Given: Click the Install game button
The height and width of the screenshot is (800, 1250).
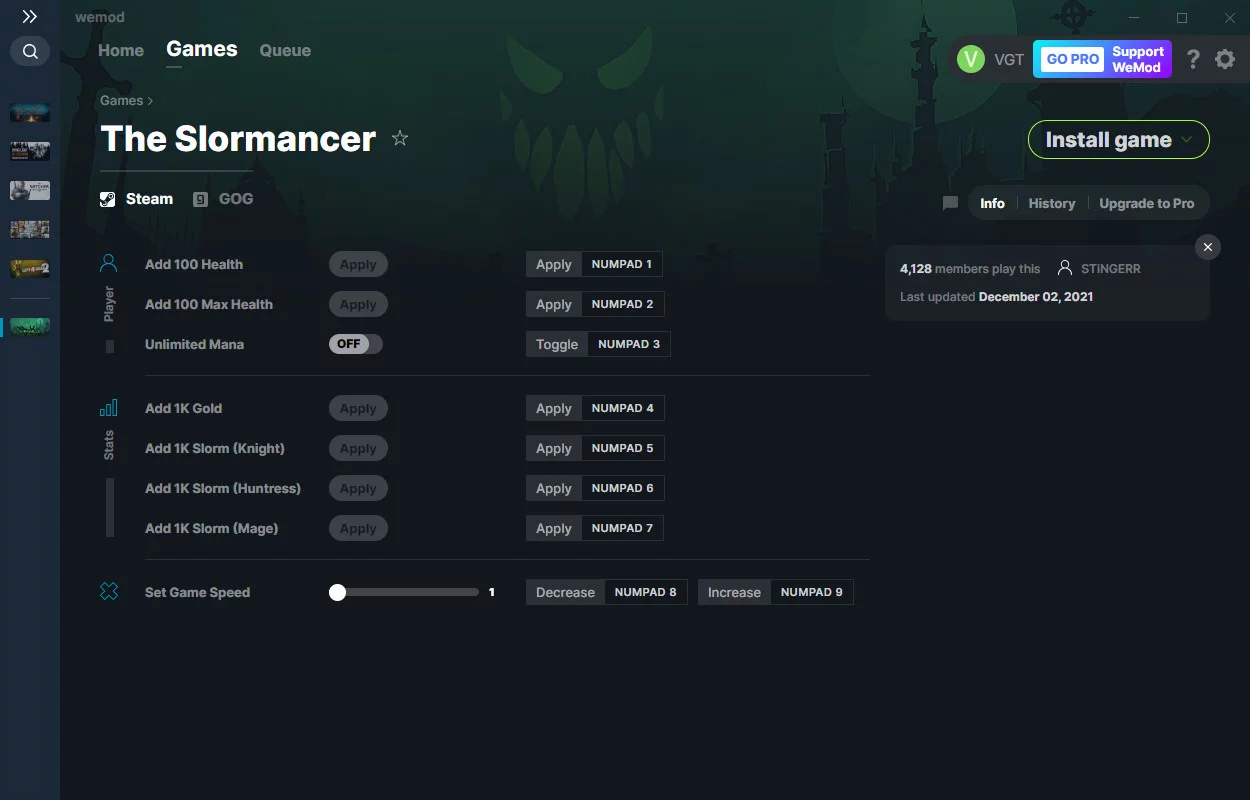Looking at the screenshot, I should 1119,140.
